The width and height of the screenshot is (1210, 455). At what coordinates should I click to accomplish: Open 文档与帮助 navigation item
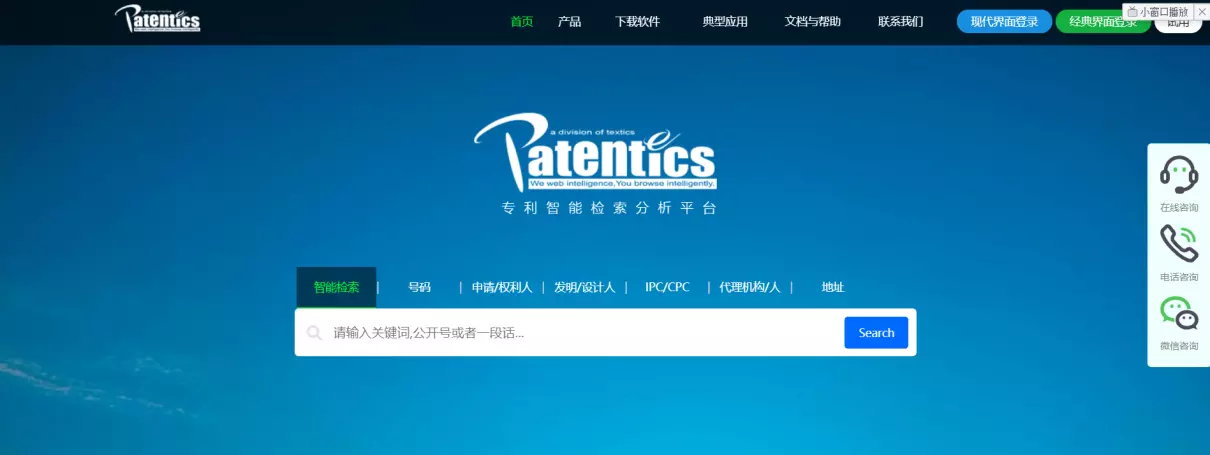coord(813,22)
